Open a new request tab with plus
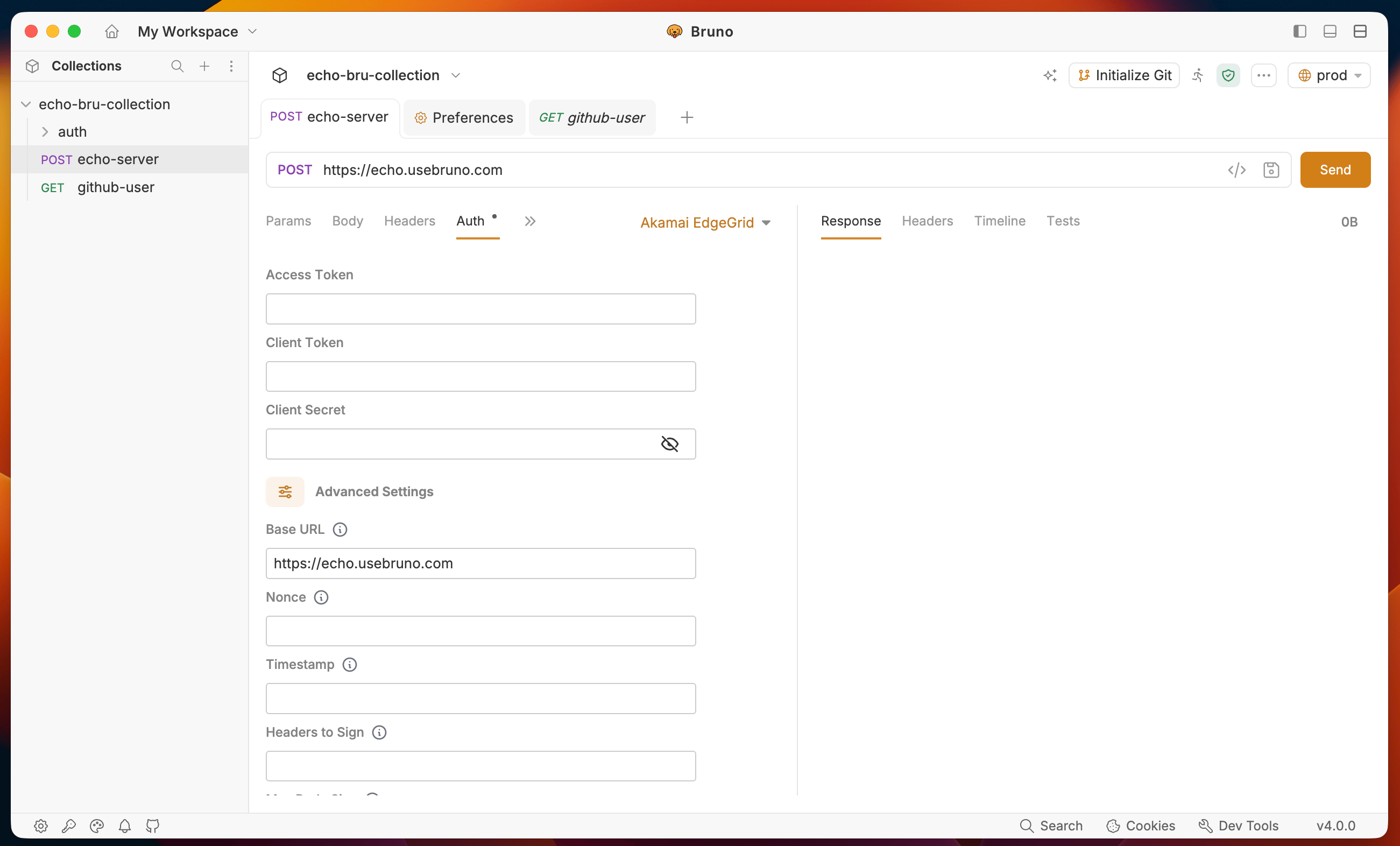1400x846 pixels. point(687,118)
